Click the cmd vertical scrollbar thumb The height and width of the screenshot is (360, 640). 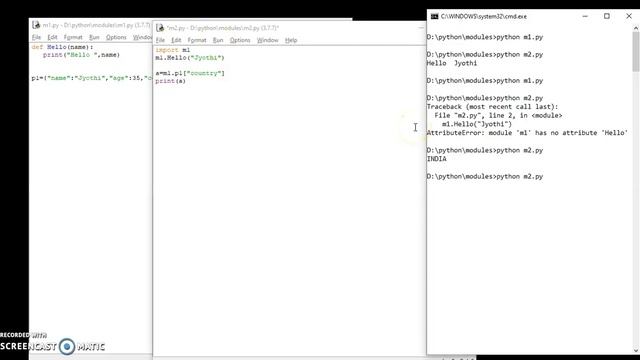[x=636, y=51]
